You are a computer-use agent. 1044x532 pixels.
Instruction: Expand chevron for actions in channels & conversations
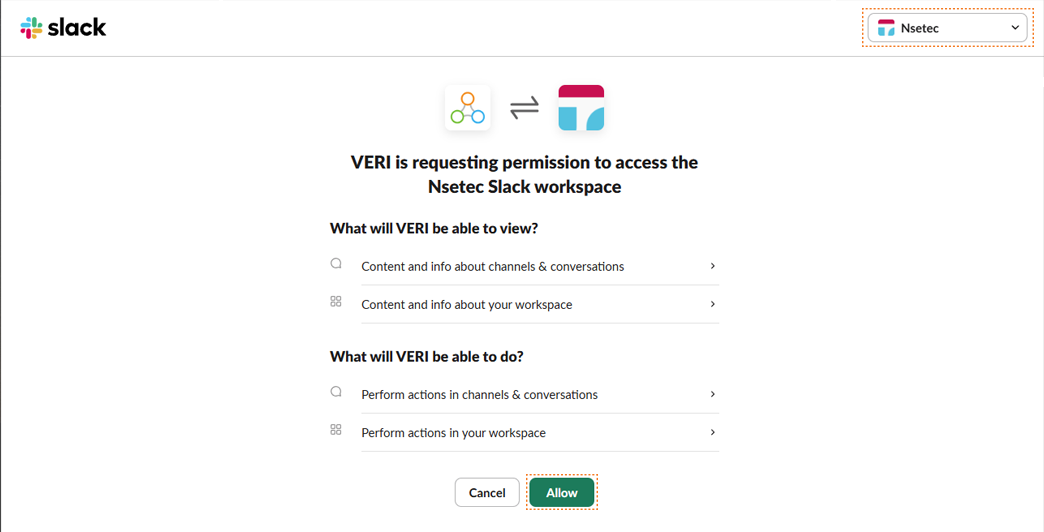[712, 394]
